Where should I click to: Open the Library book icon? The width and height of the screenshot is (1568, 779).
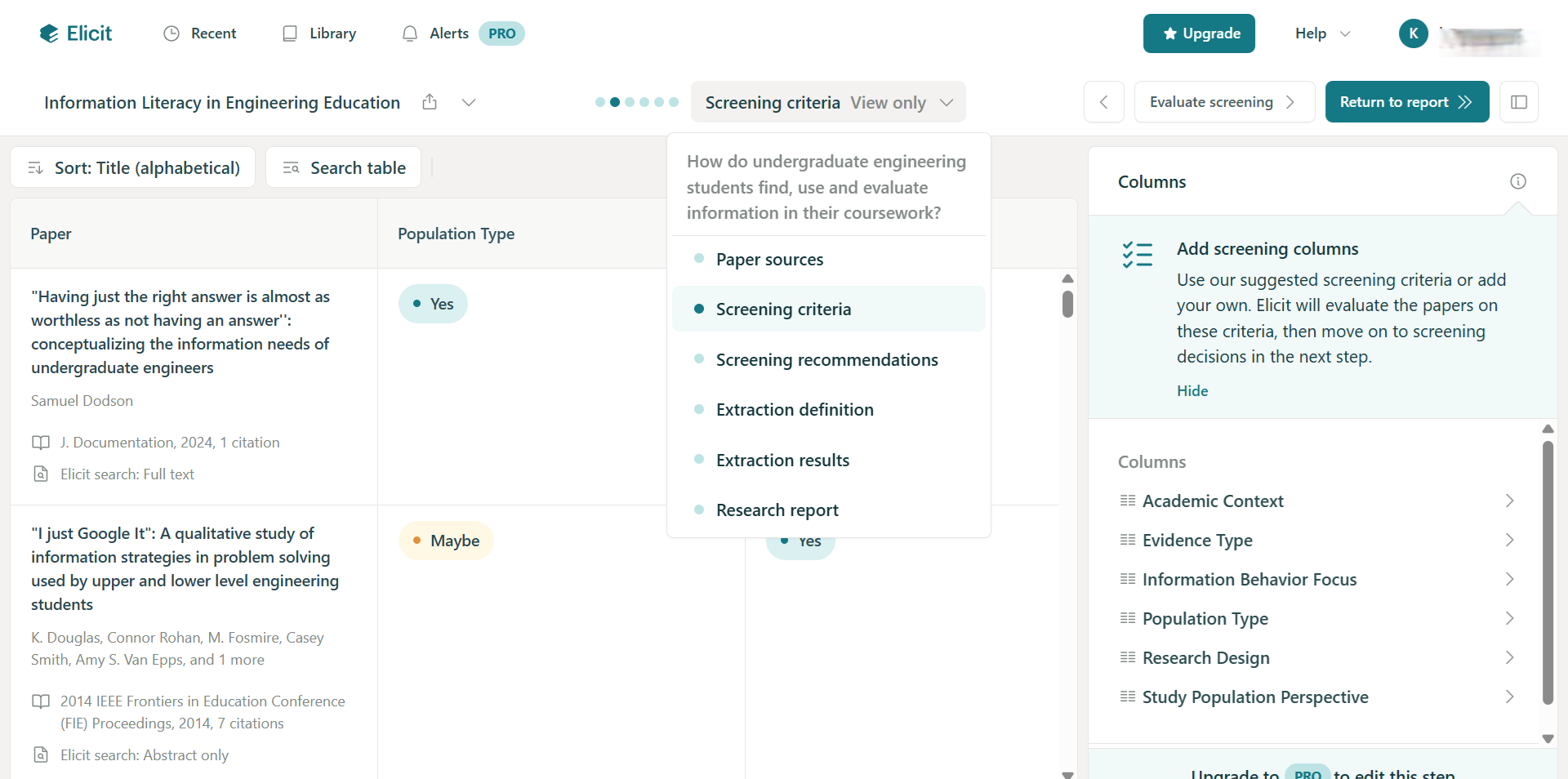pyautogui.click(x=289, y=33)
